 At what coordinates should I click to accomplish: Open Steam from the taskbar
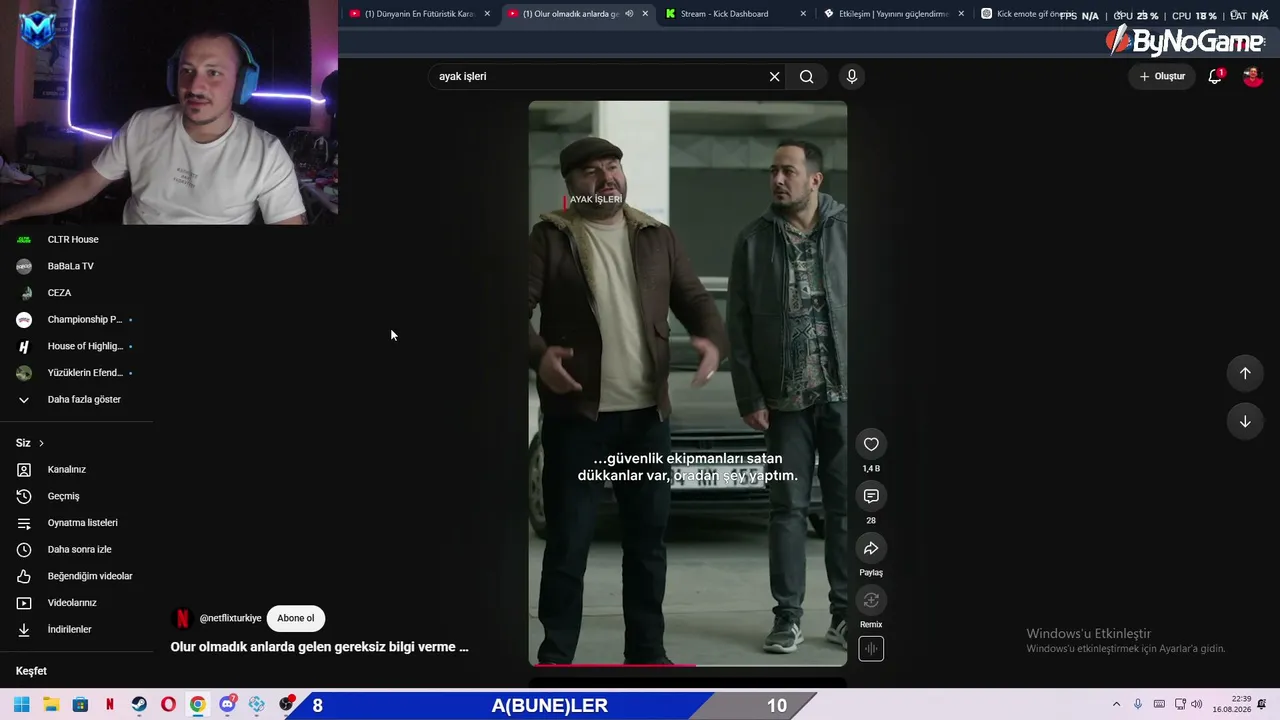click(x=139, y=705)
